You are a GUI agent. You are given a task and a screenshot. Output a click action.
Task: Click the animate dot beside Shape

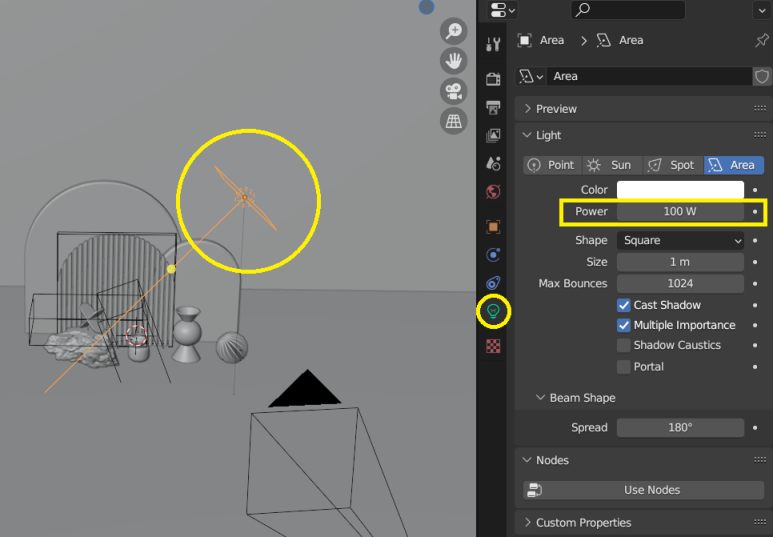[x=755, y=241]
